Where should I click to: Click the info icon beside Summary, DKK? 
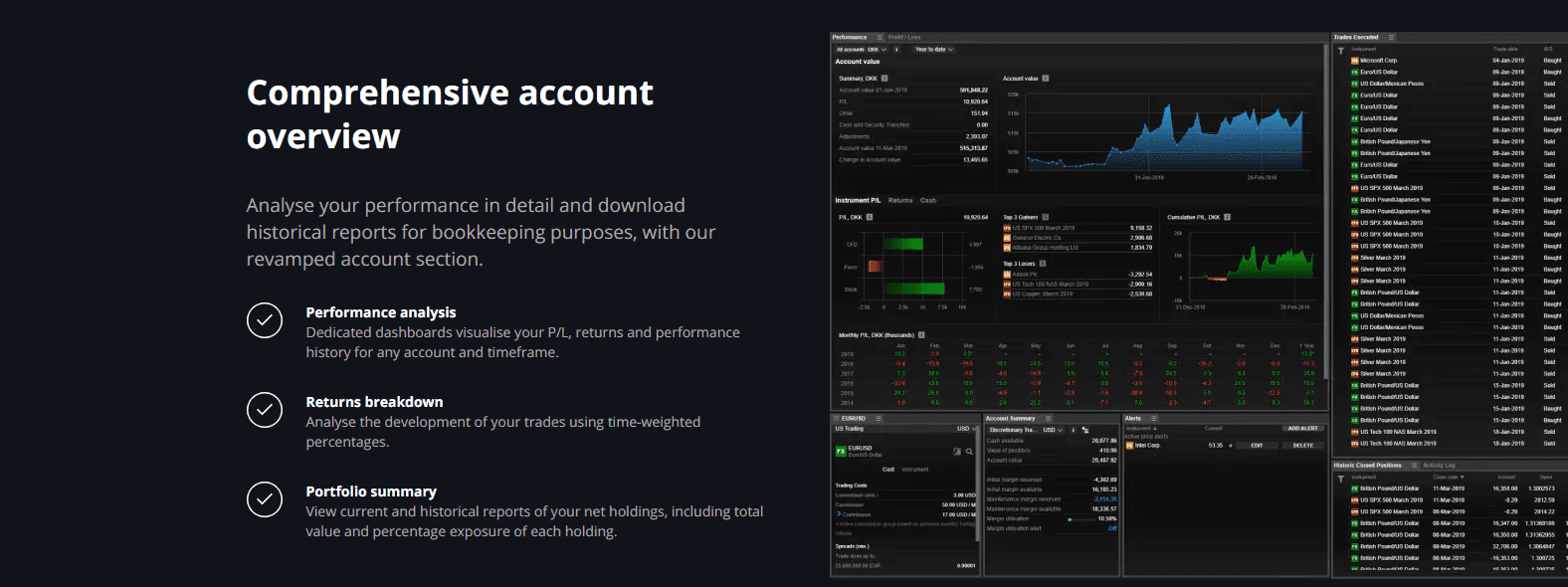(884, 78)
